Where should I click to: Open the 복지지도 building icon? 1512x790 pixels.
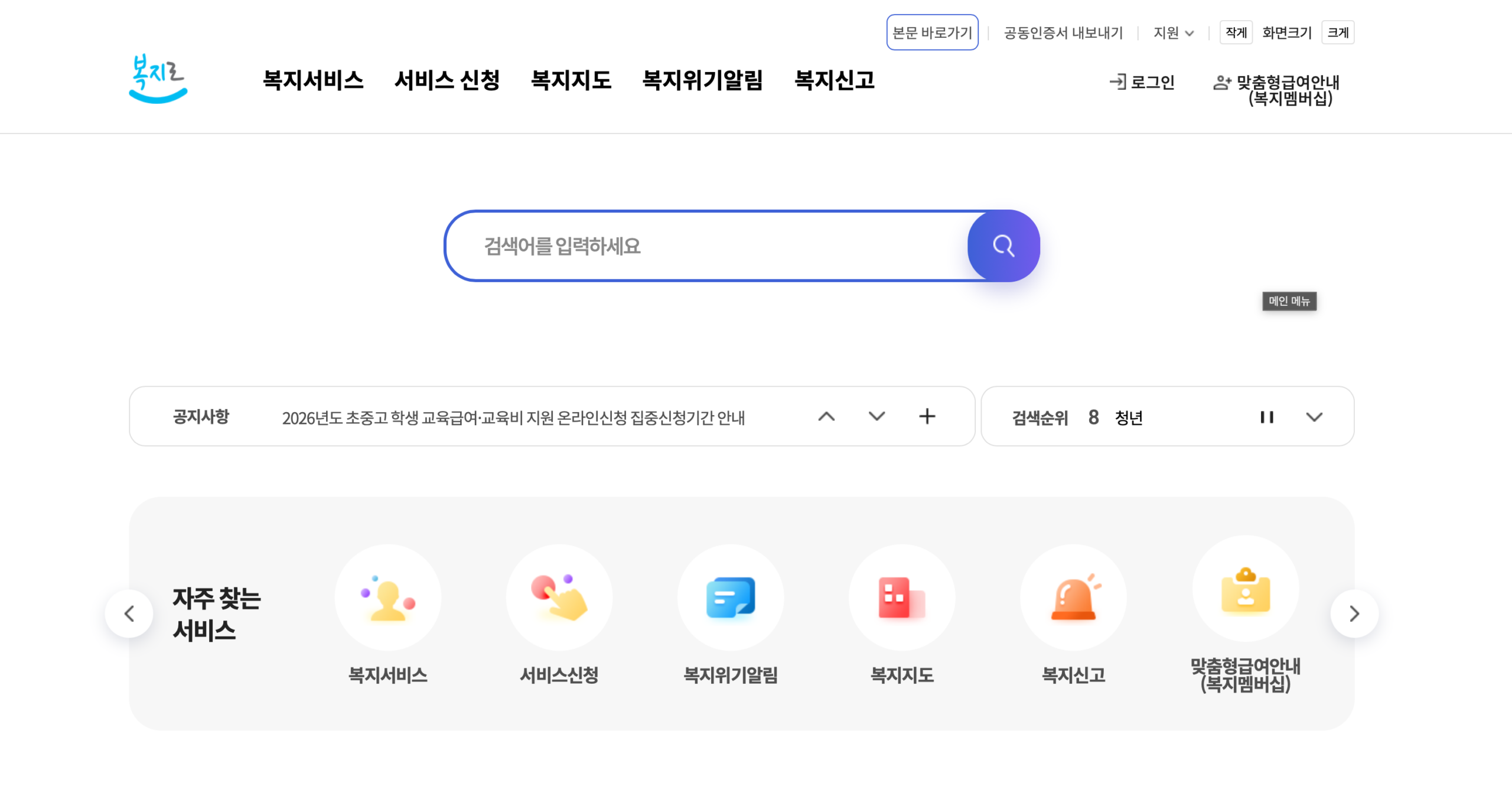point(901,598)
